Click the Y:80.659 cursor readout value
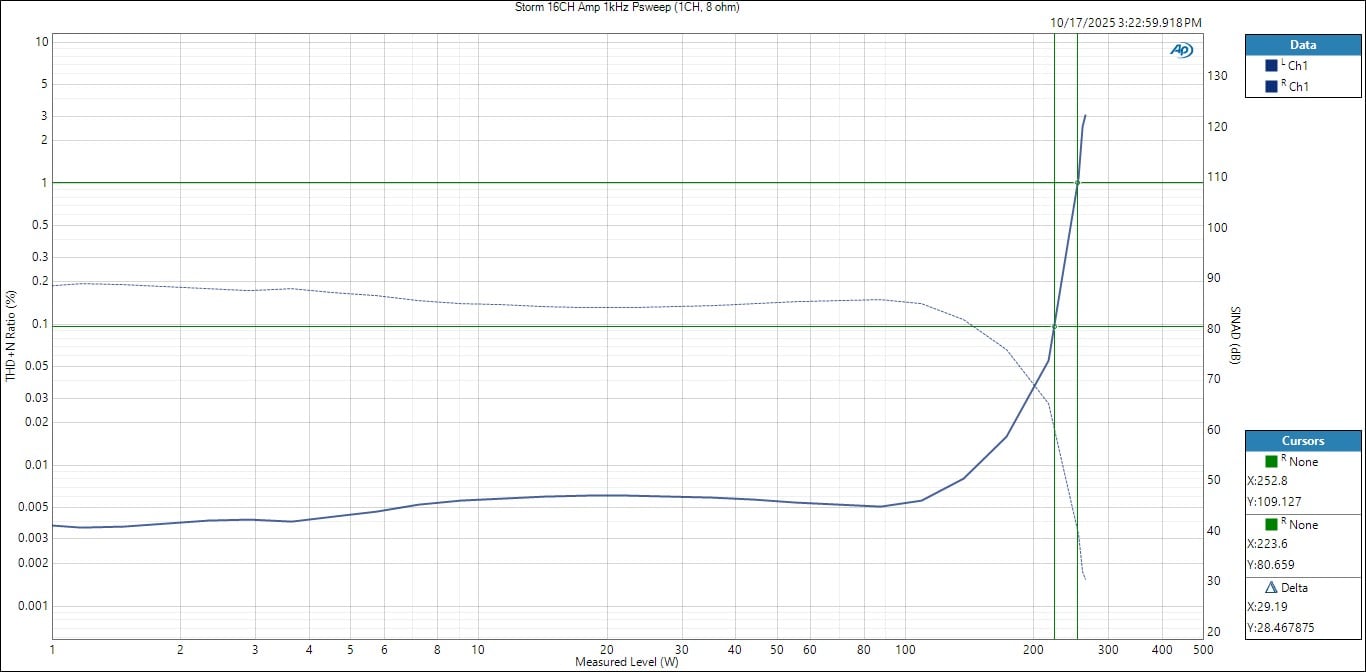The image size is (1366, 672). coord(1271,564)
